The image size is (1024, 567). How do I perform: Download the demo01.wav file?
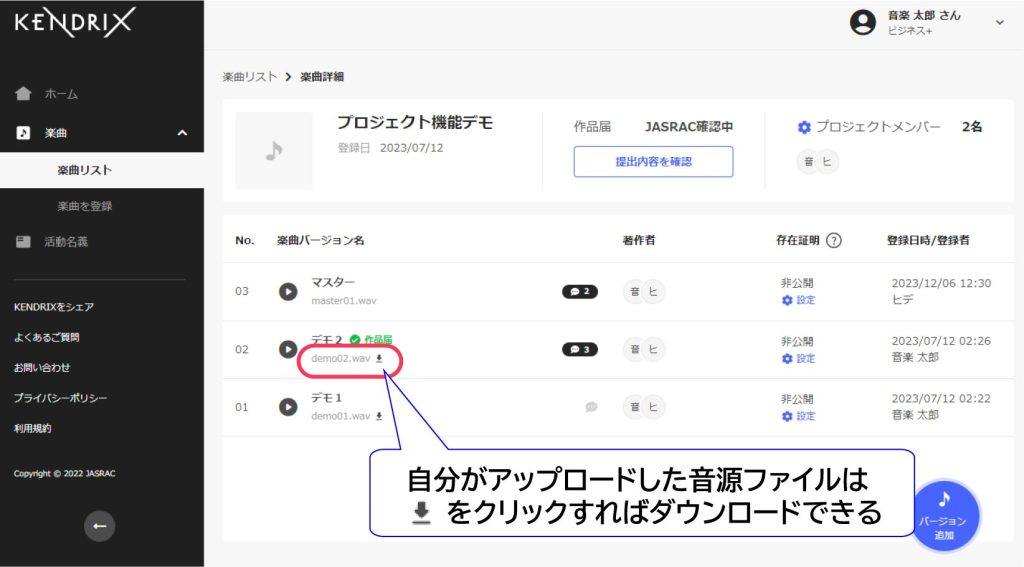[x=379, y=416]
